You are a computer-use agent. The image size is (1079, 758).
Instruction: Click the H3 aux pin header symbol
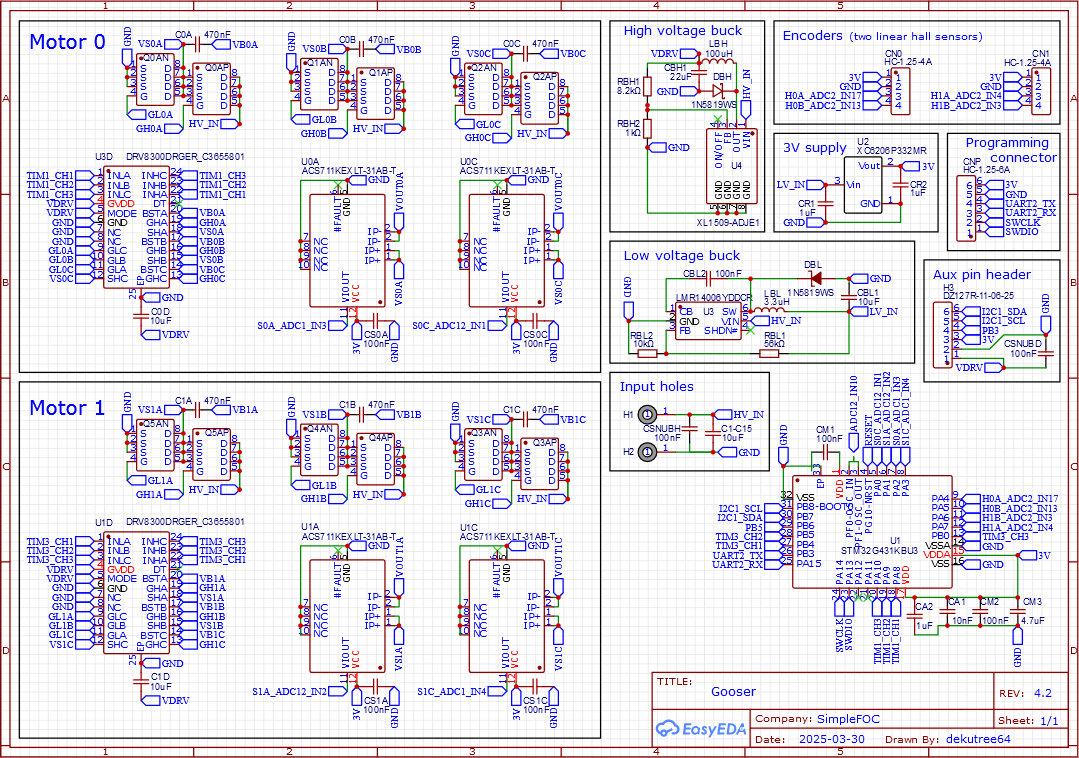947,330
